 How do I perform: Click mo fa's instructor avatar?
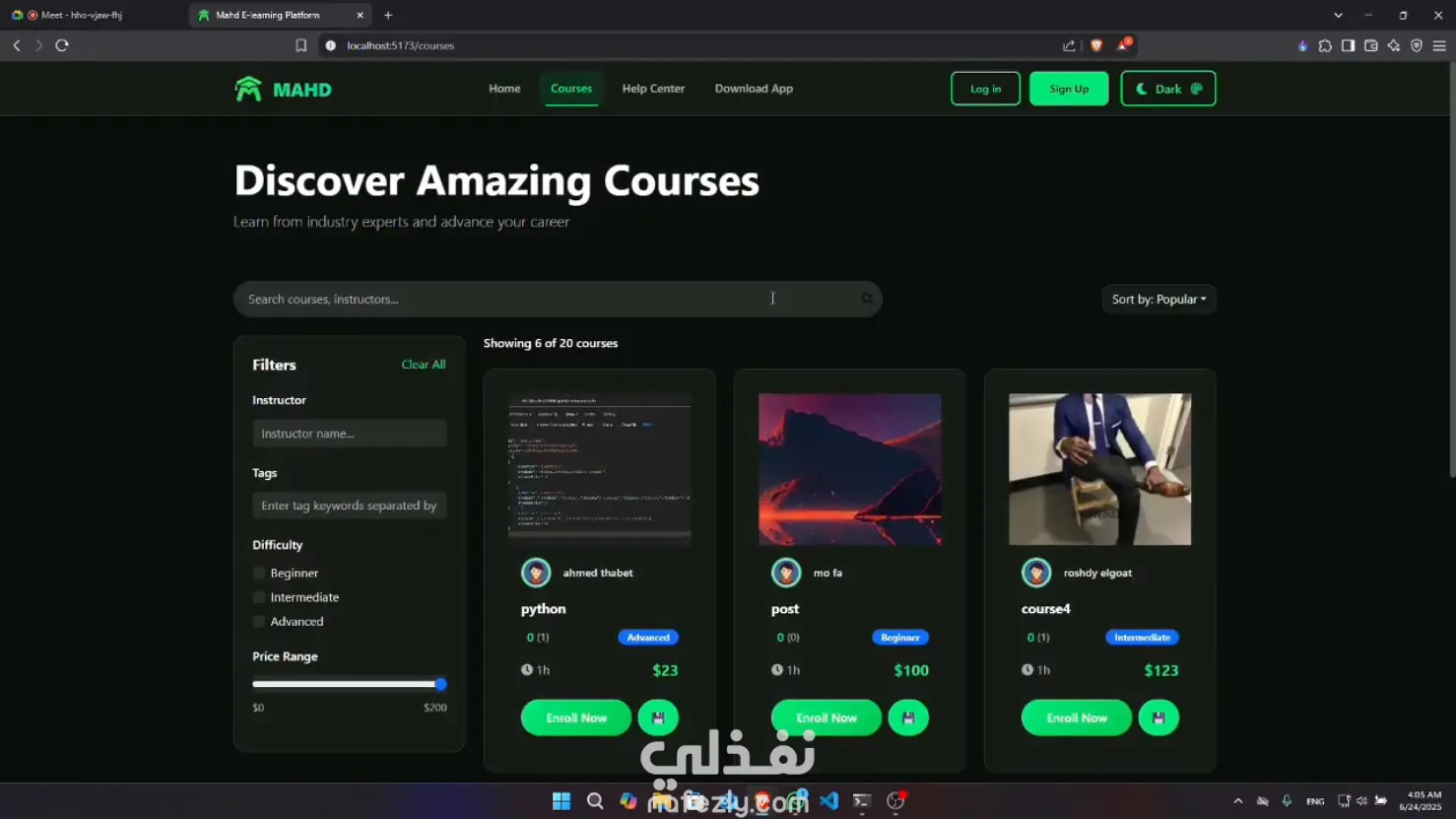786,573
